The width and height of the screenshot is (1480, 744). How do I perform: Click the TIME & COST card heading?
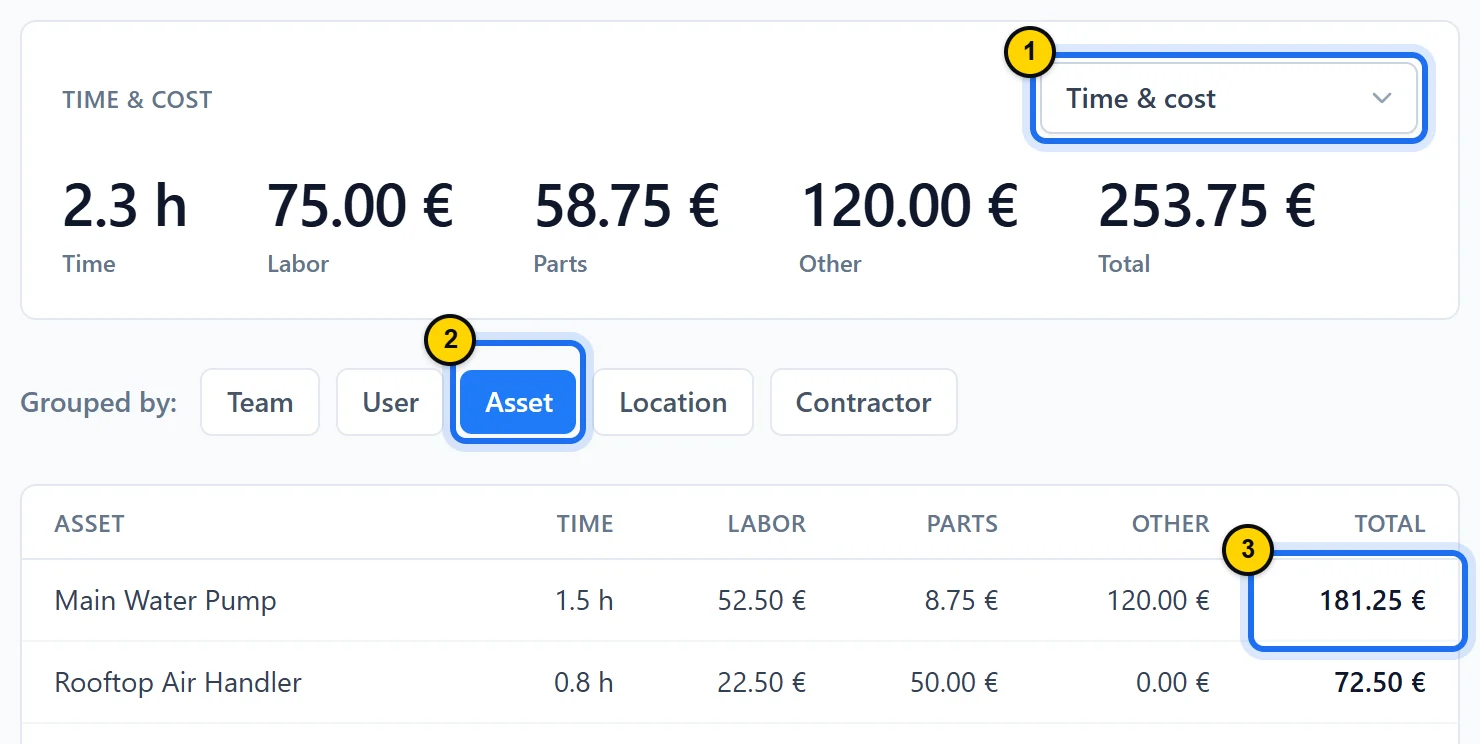[x=137, y=100]
